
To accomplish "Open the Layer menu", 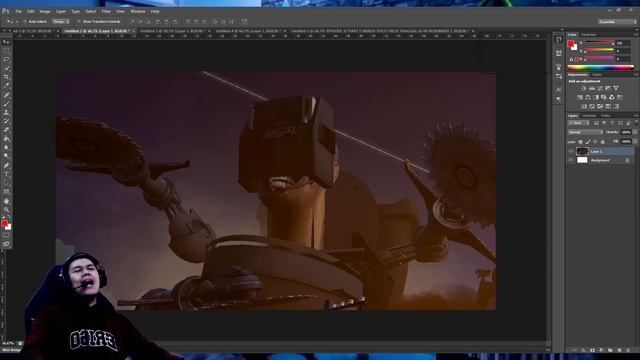I will [x=61, y=11].
